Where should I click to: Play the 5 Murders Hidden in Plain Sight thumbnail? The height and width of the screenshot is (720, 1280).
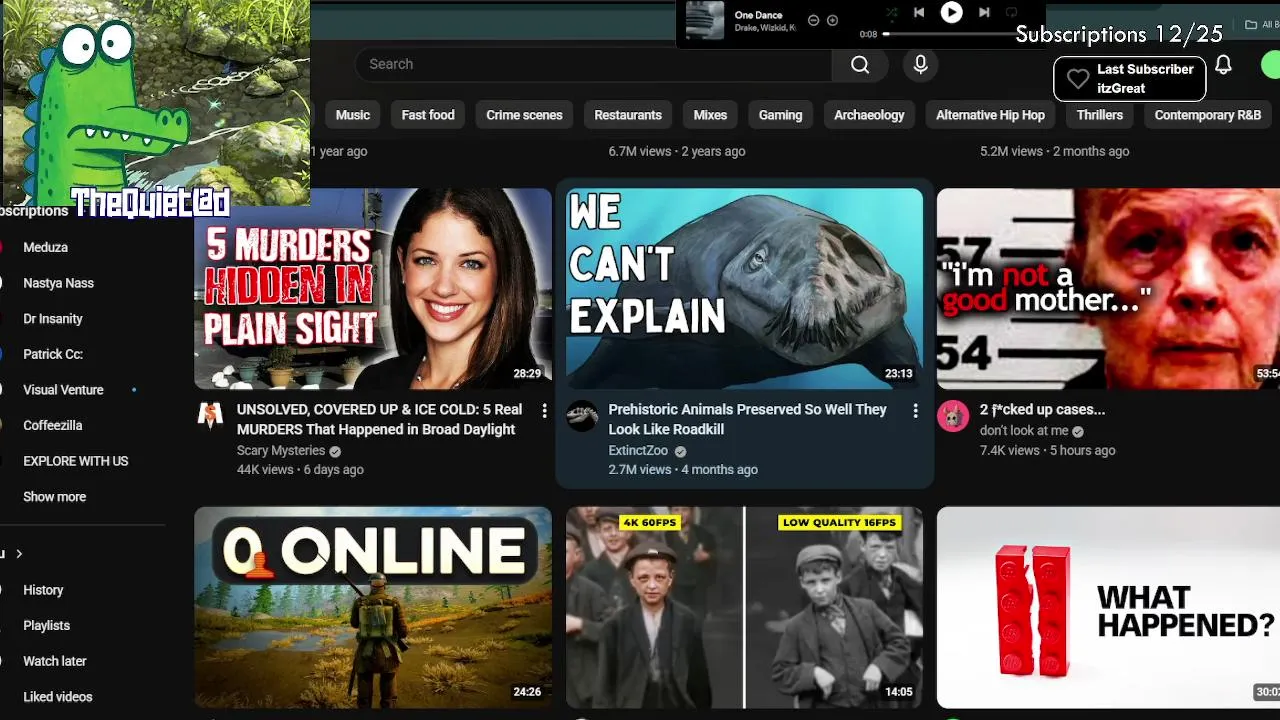click(x=373, y=288)
